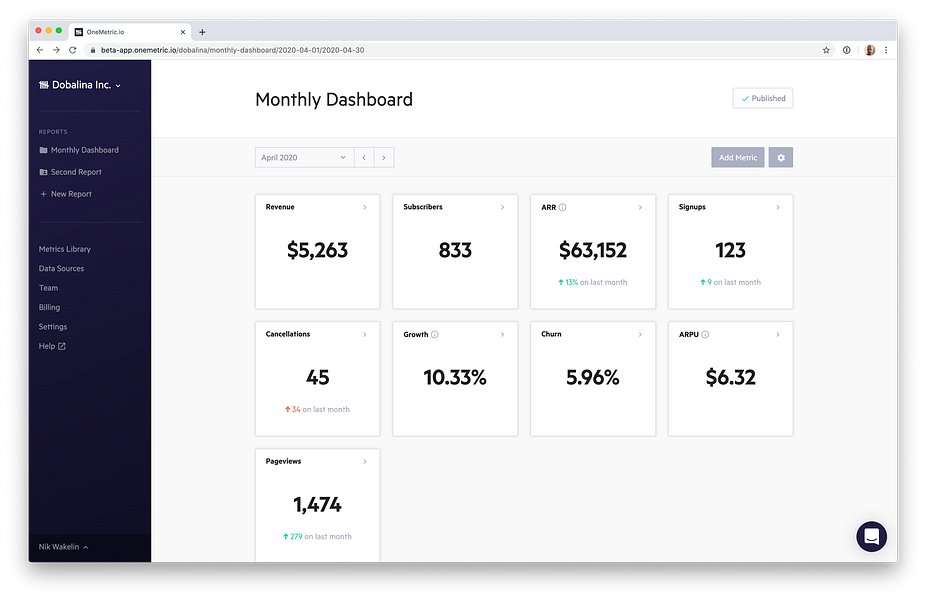
Task: Reload the page in browser
Action: coord(73,50)
